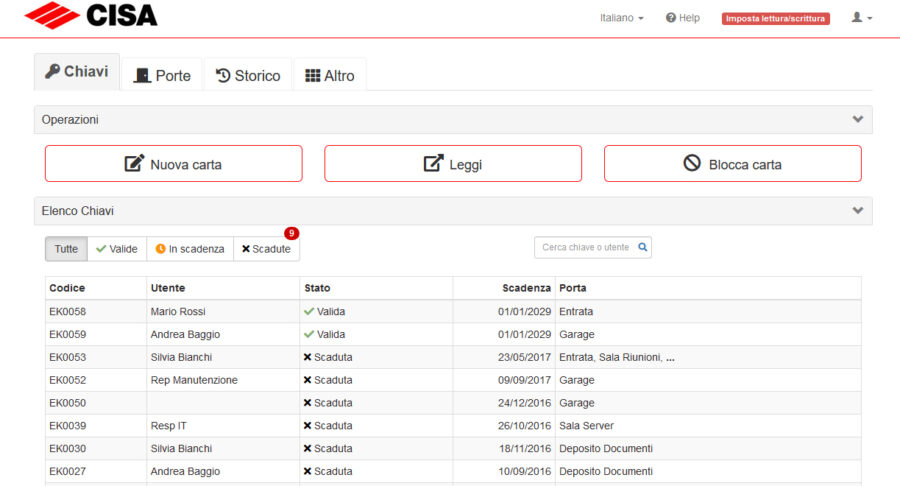The image size is (900, 486).
Task: Click the CISA logo
Action: (91, 15)
